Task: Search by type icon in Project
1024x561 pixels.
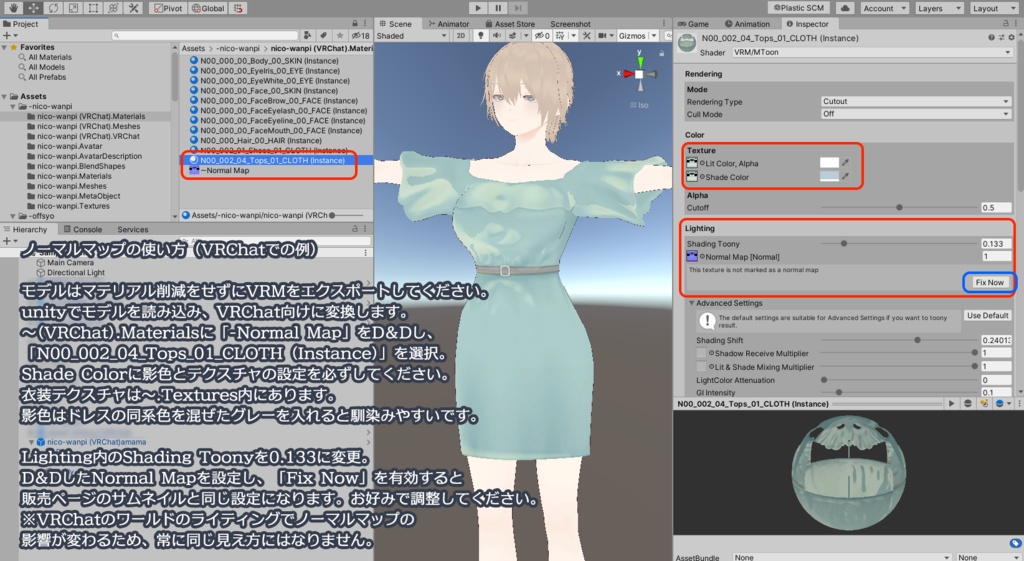Action: click(x=309, y=35)
